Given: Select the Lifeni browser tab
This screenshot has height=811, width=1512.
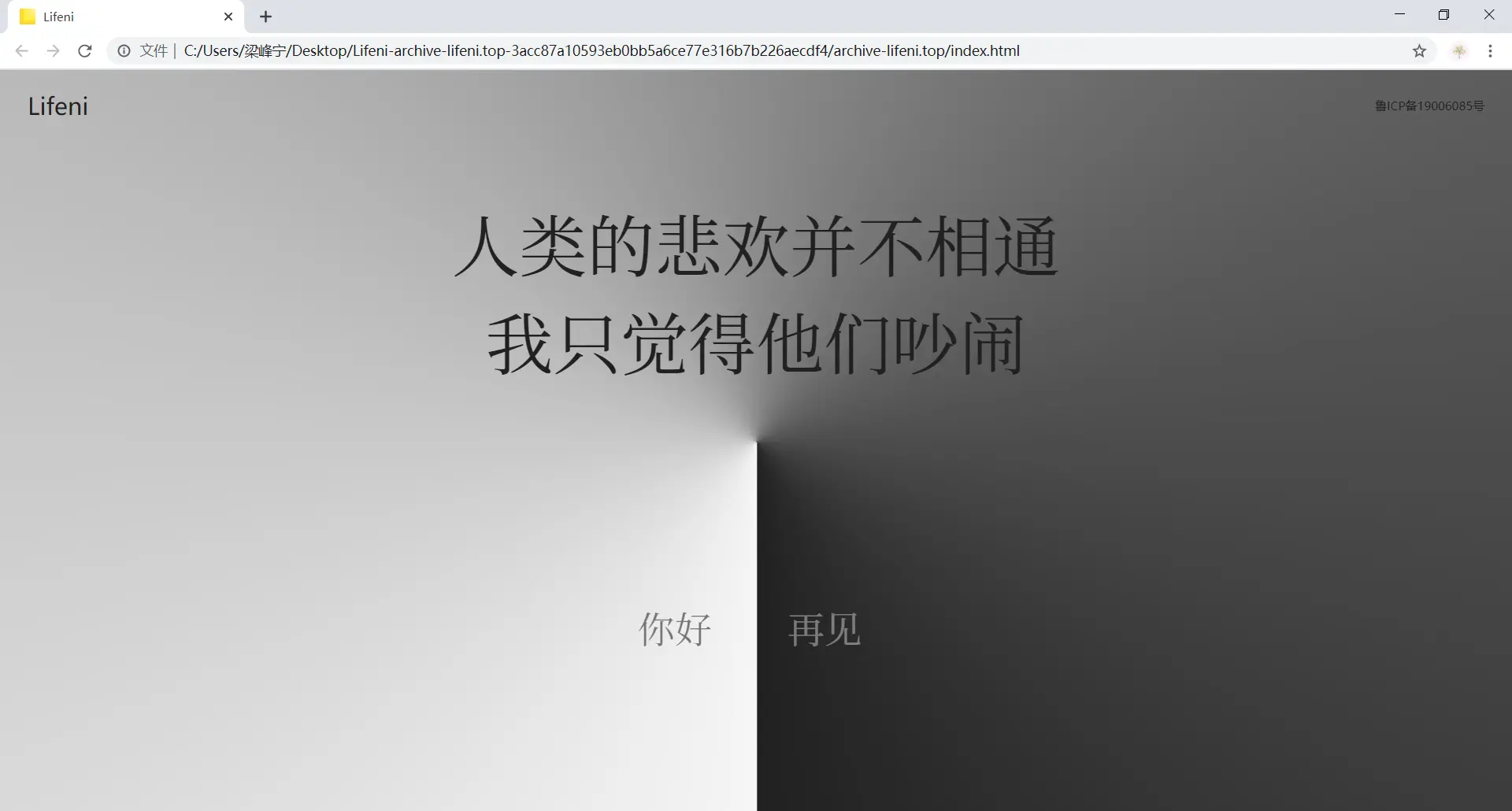Looking at the screenshot, I should (x=118, y=16).
